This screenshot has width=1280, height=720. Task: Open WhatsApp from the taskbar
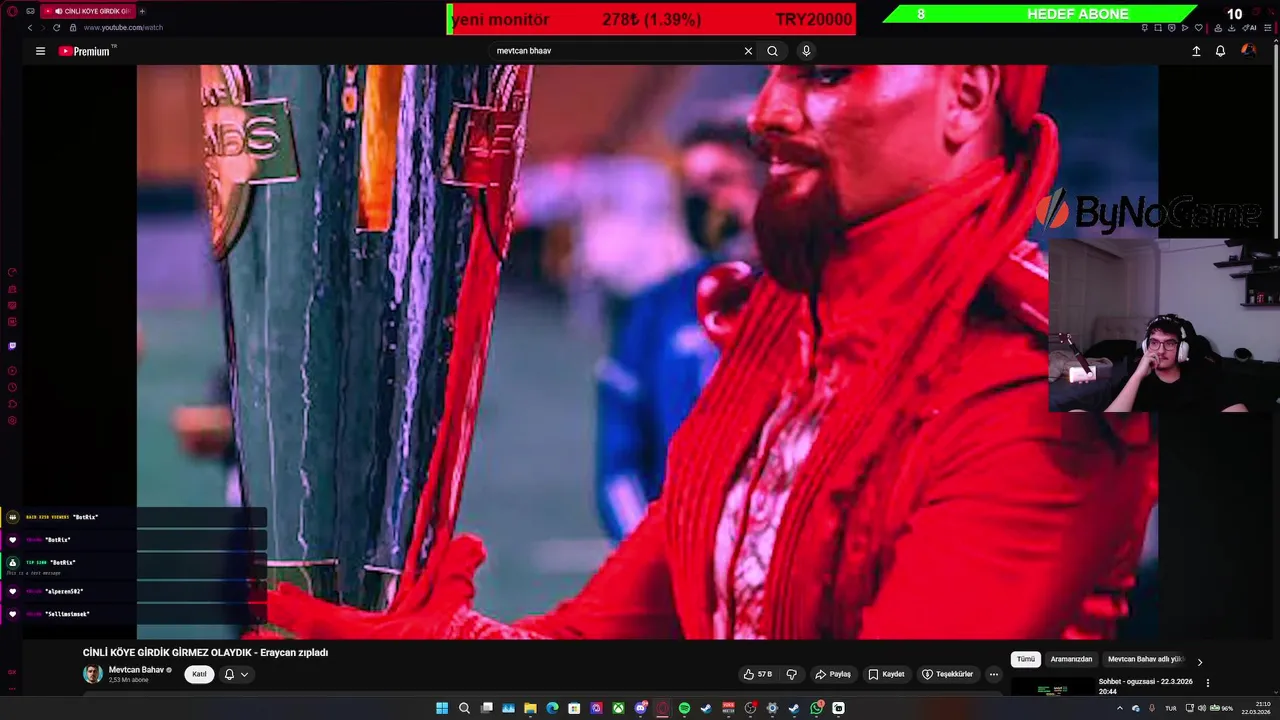(817, 708)
